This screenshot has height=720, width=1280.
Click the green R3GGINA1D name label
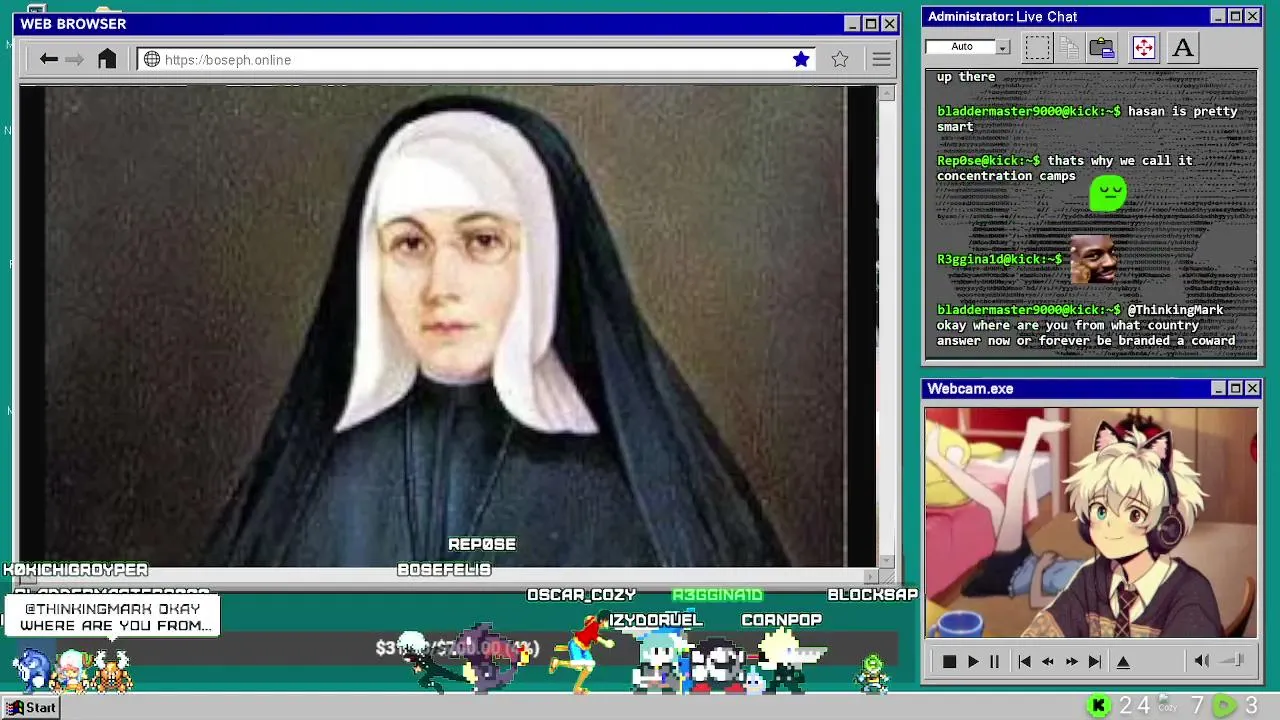(717, 595)
